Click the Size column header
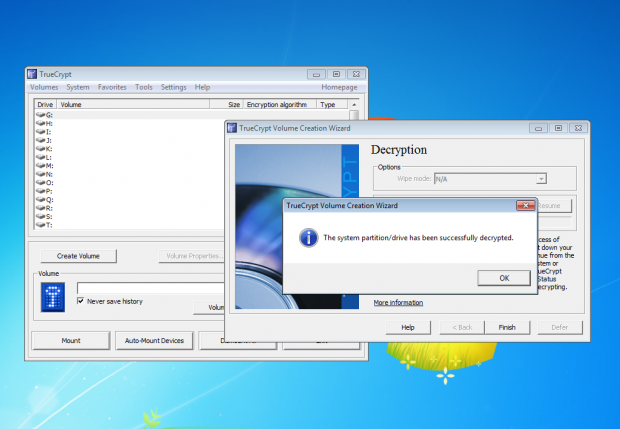Screen dimensions: 620x429 [x=226, y=104]
